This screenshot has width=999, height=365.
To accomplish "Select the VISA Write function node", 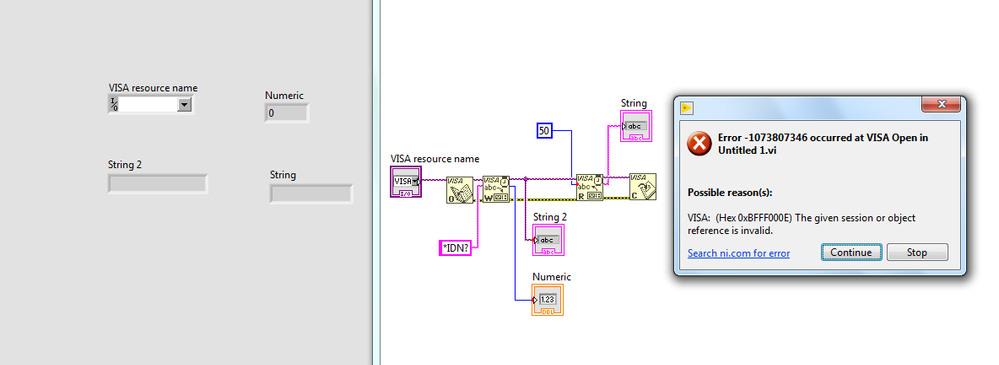I will (496, 189).
